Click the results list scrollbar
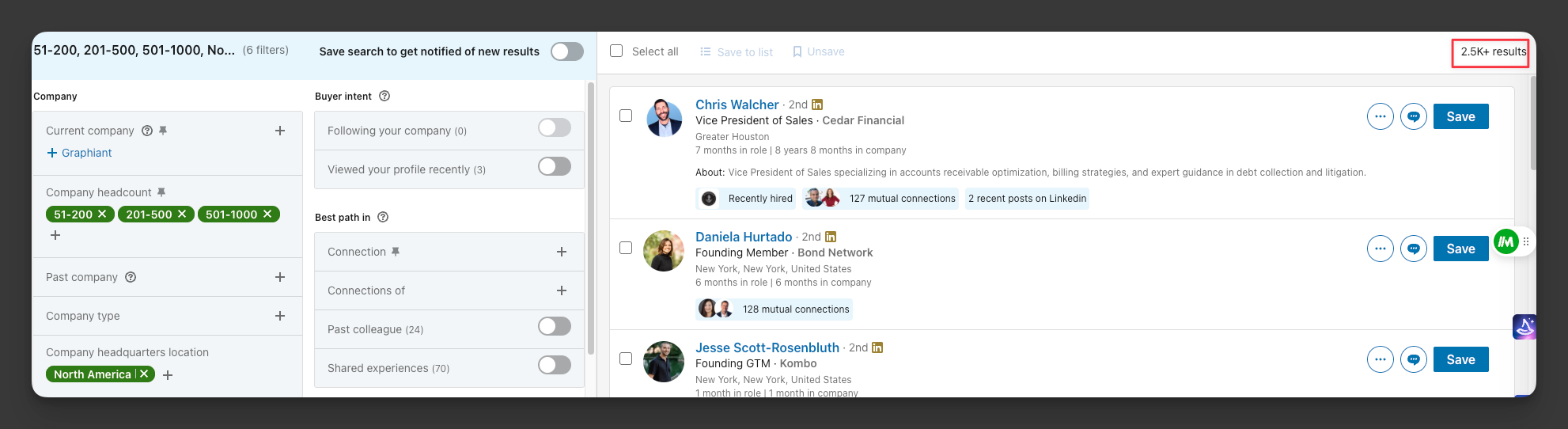This screenshot has height=429, width=1568. pyautogui.click(x=1532, y=123)
